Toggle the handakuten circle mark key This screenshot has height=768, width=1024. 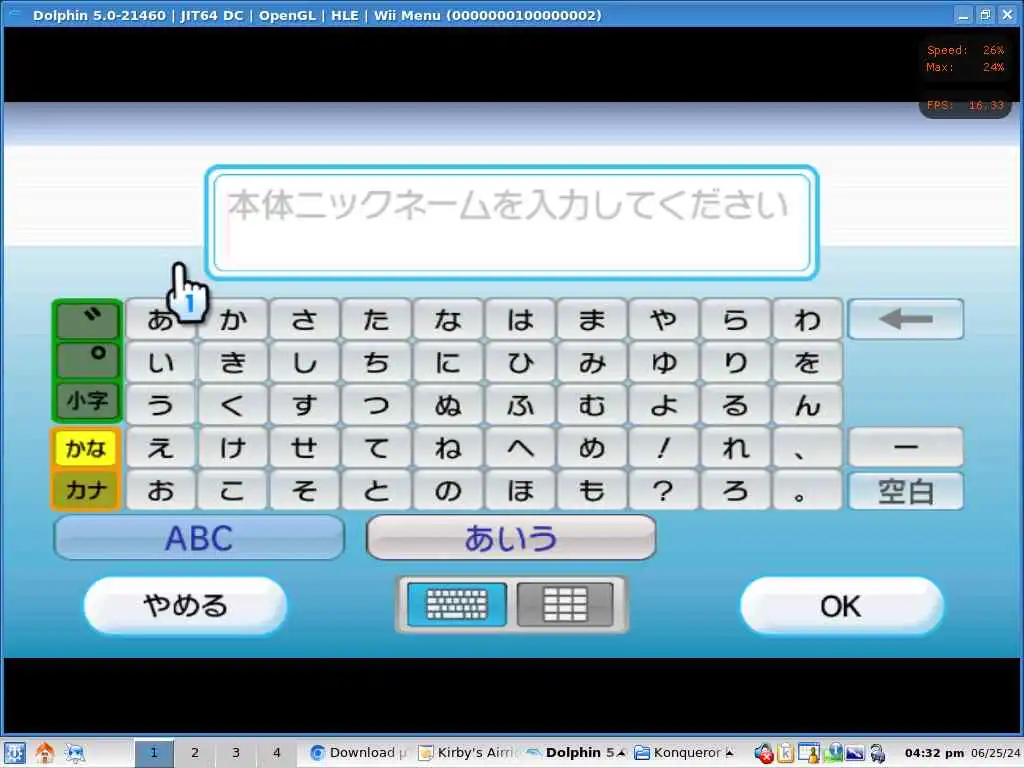(88, 360)
